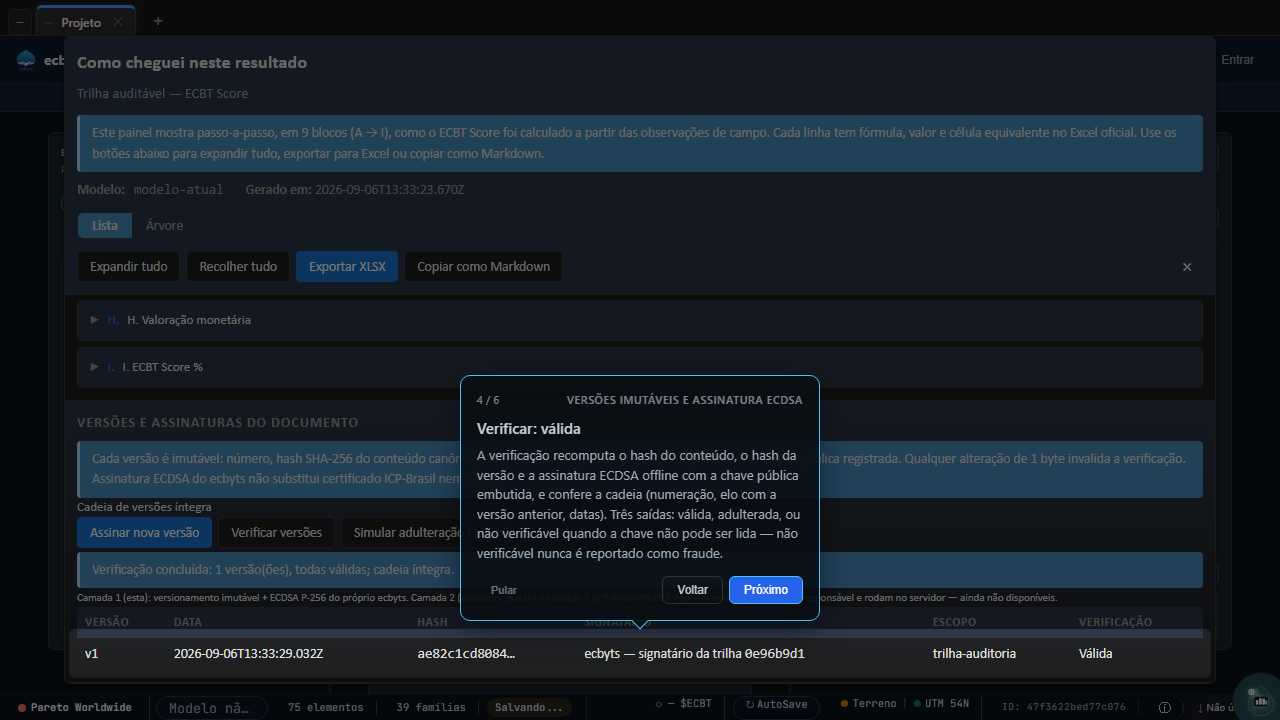Screen dimensions: 1280x720
Task: Click the $ECBT indicator in the status bar
Action: pos(683,704)
